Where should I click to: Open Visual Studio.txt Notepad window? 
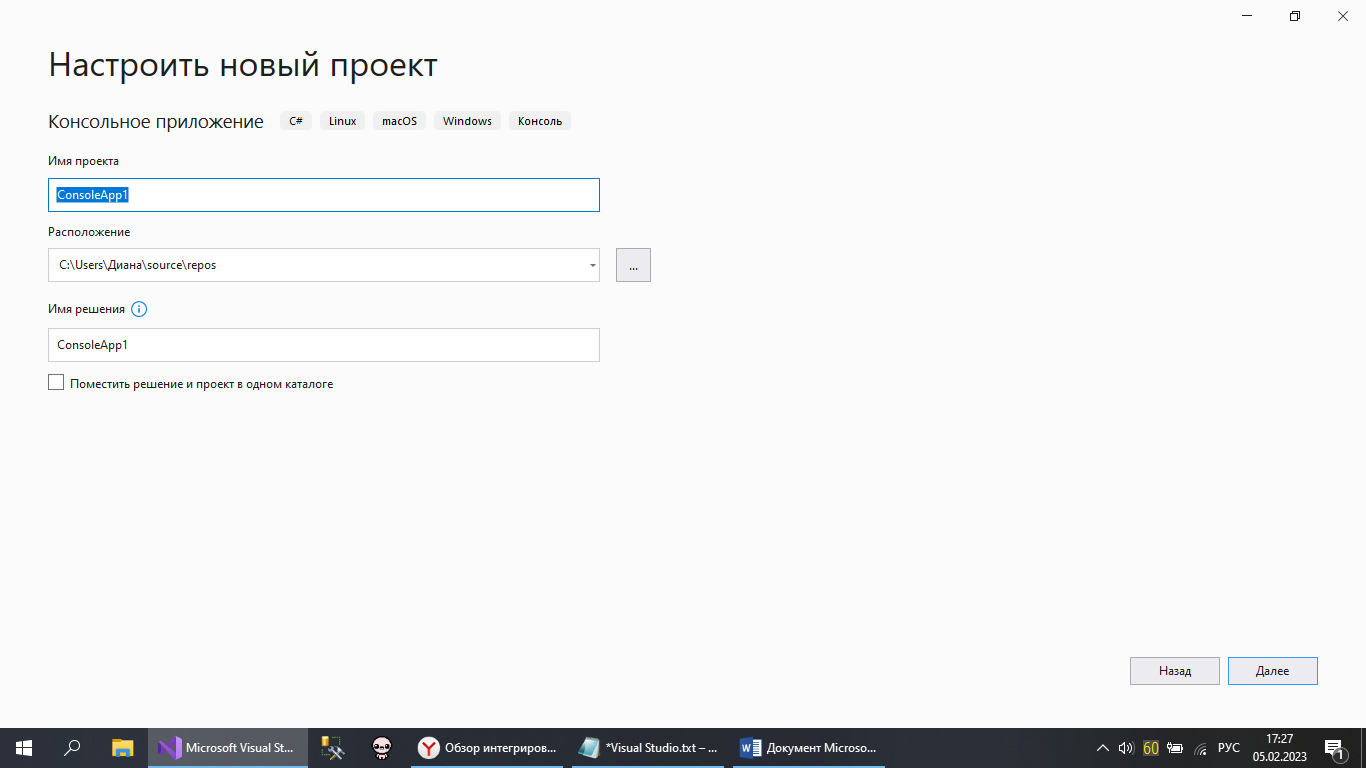(x=649, y=747)
